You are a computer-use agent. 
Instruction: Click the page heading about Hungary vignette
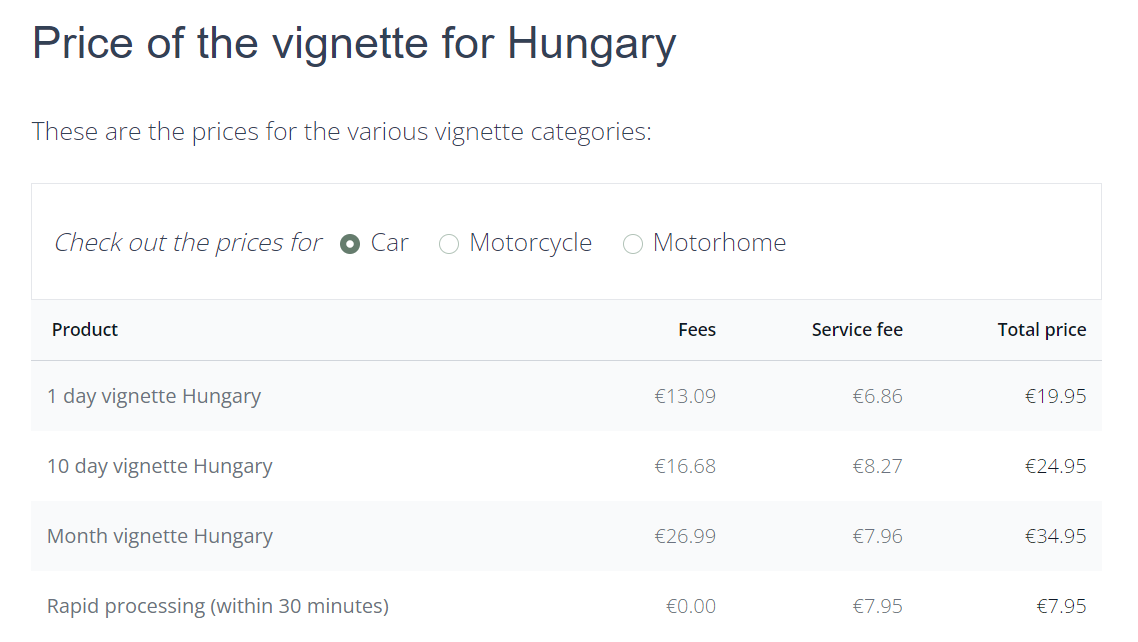[x=354, y=44]
